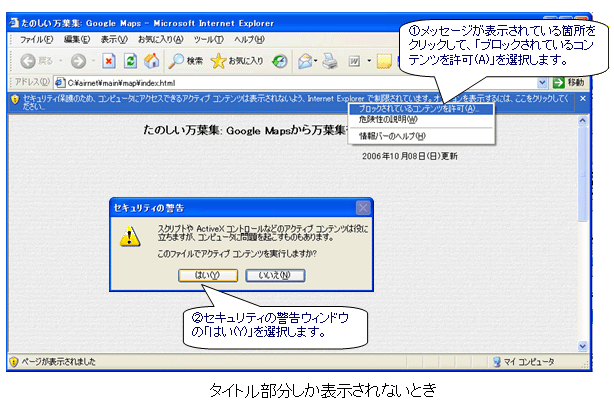Click the アドレス(D) label
Viewport: 614px width, 412px height.
tap(32, 82)
